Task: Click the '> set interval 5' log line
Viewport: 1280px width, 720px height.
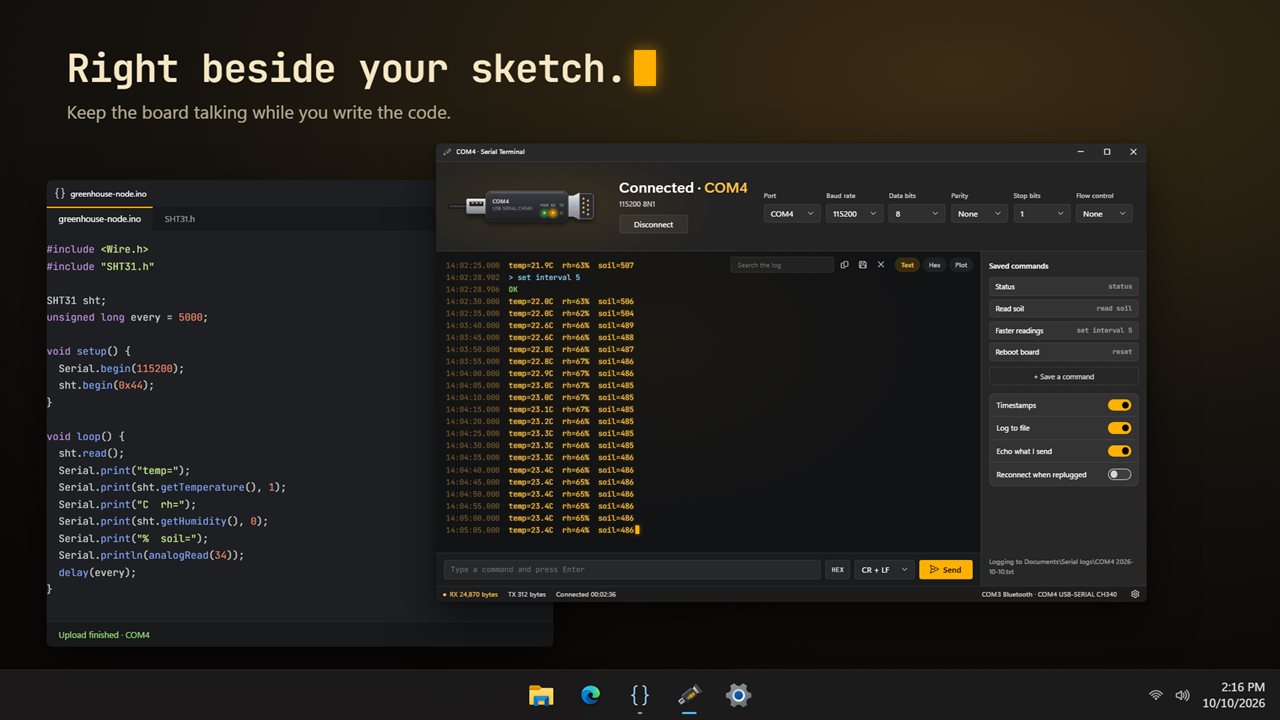Action: 544,277
